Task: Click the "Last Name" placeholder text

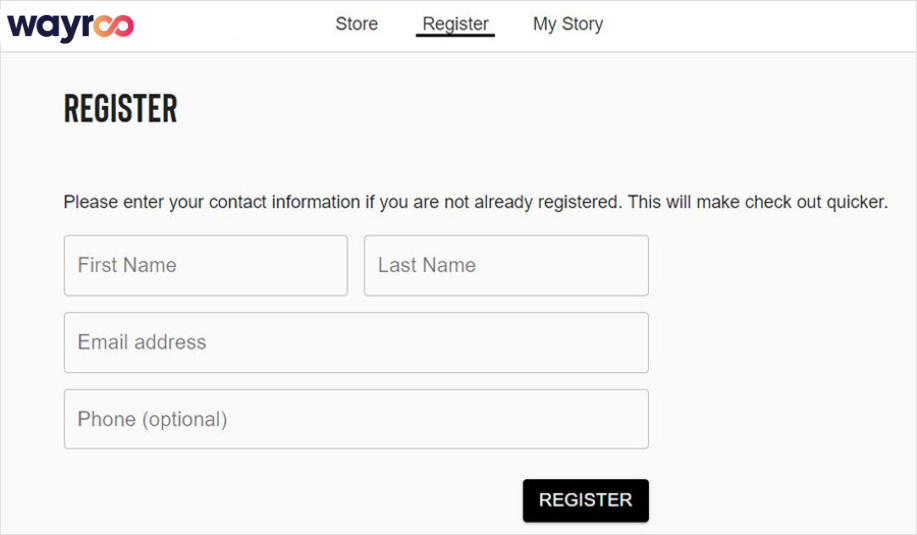Action: pyautogui.click(x=427, y=265)
